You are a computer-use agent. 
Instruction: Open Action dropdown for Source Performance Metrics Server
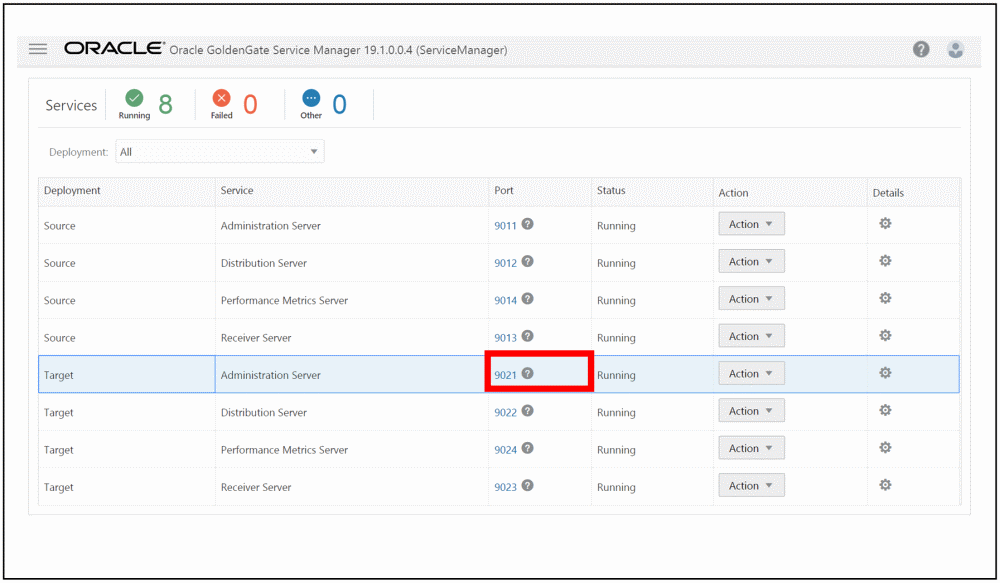click(751, 299)
